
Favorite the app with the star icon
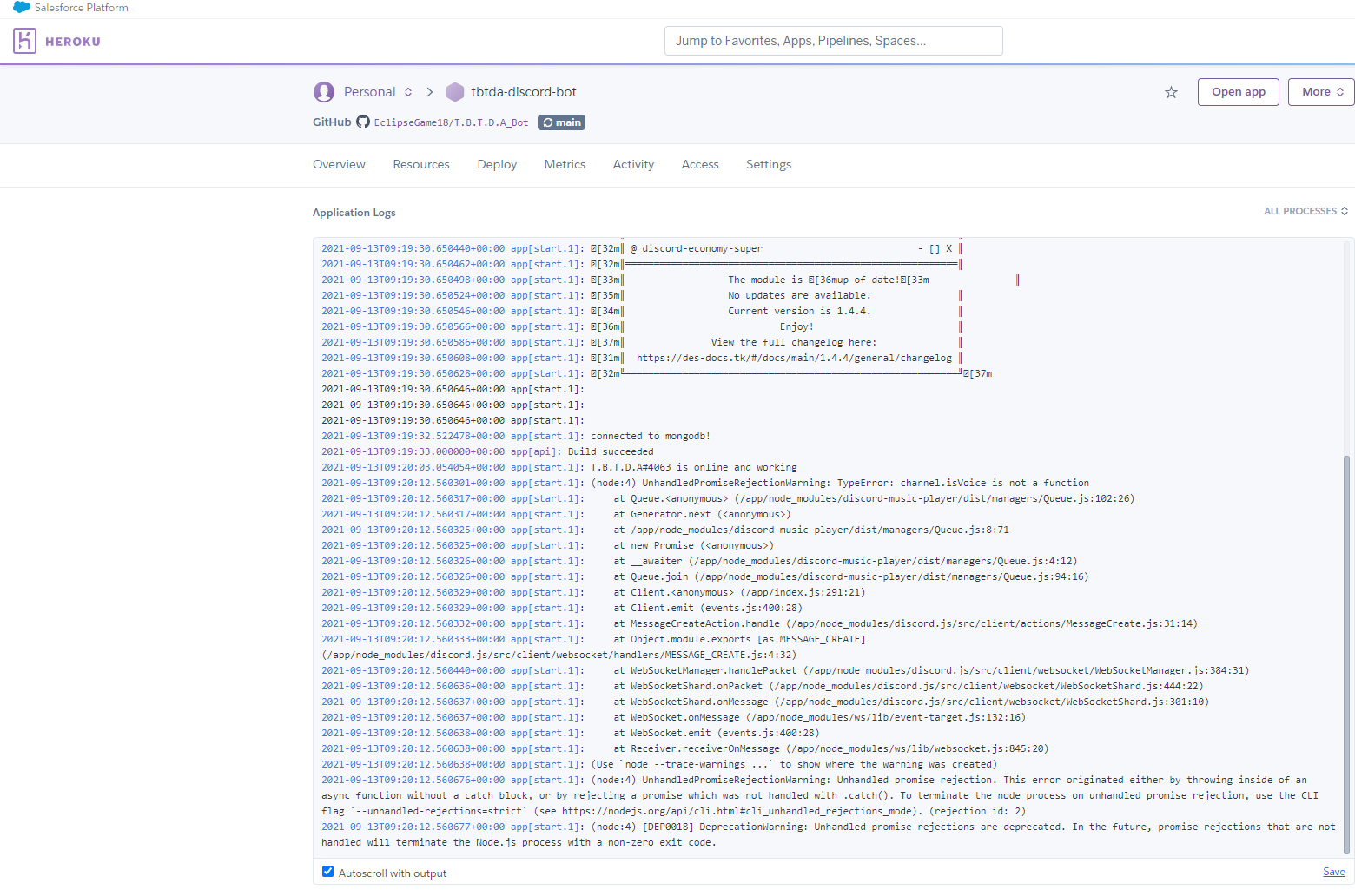coord(1171,91)
